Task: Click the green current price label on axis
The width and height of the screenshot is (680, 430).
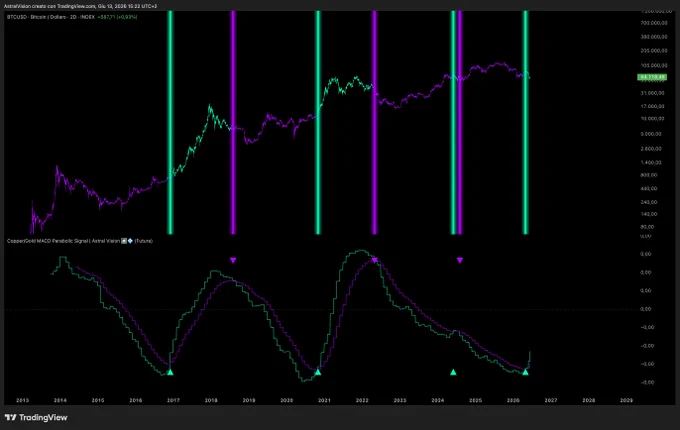Action: tap(652, 77)
